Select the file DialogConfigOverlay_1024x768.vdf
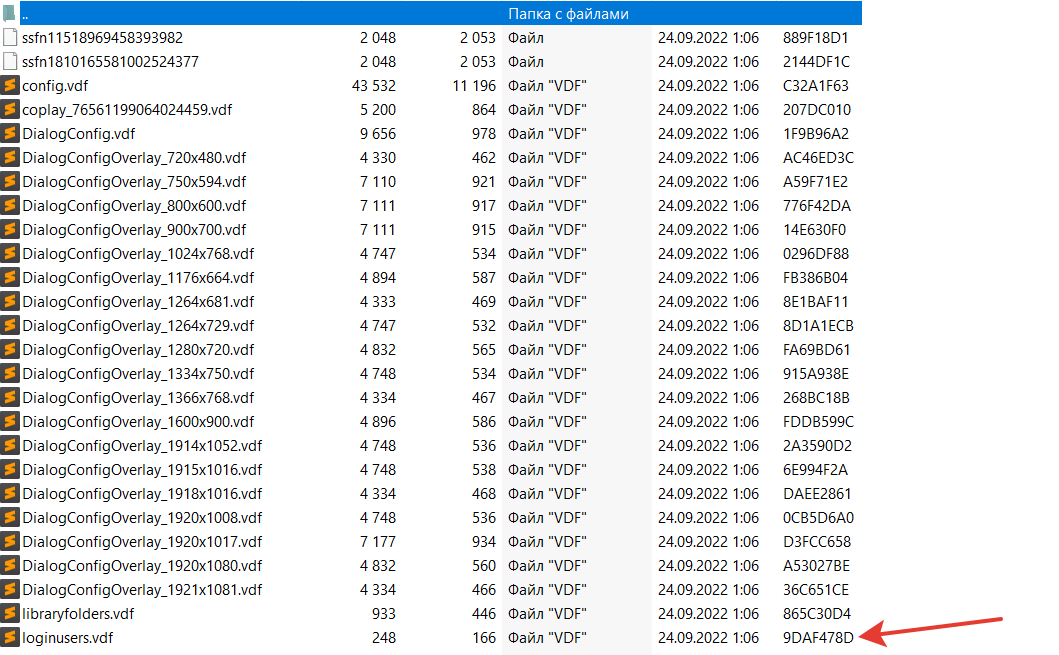1059x655 pixels. pyautogui.click(x=138, y=254)
